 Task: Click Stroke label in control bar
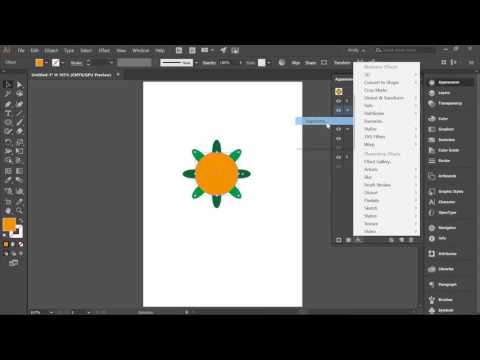(76, 63)
